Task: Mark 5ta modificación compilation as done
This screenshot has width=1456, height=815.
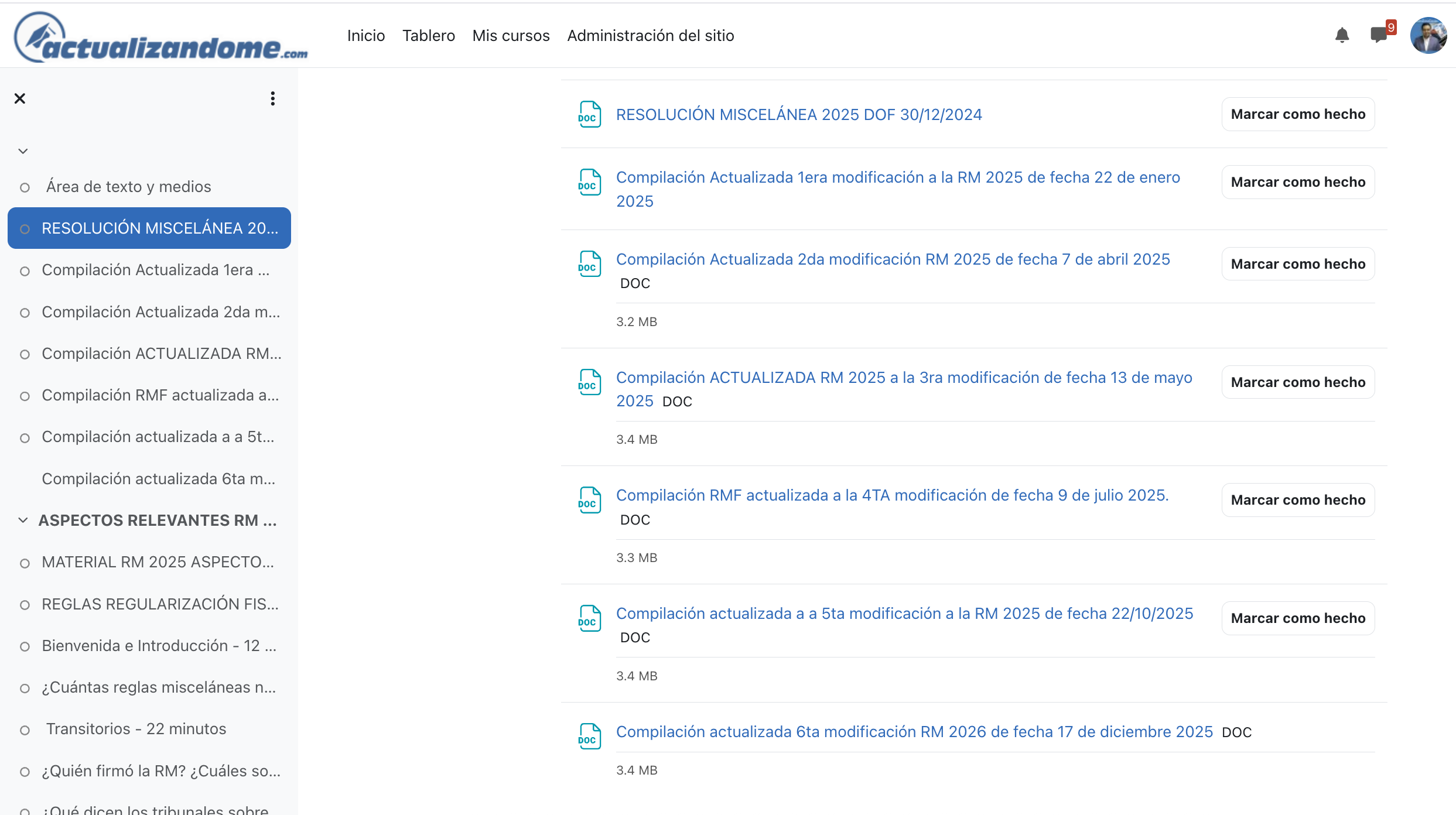Action: point(1297,618)
